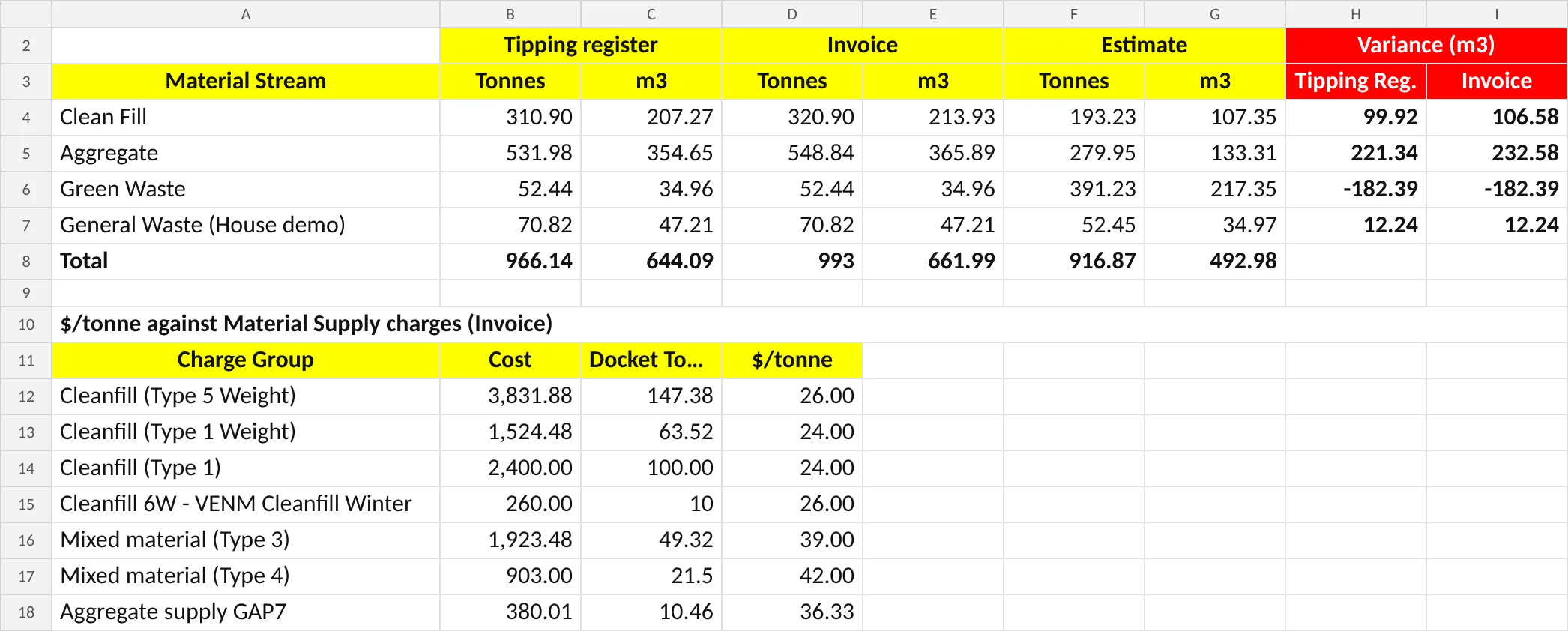Click the estimate total 916.87

tap(1073, 261)
